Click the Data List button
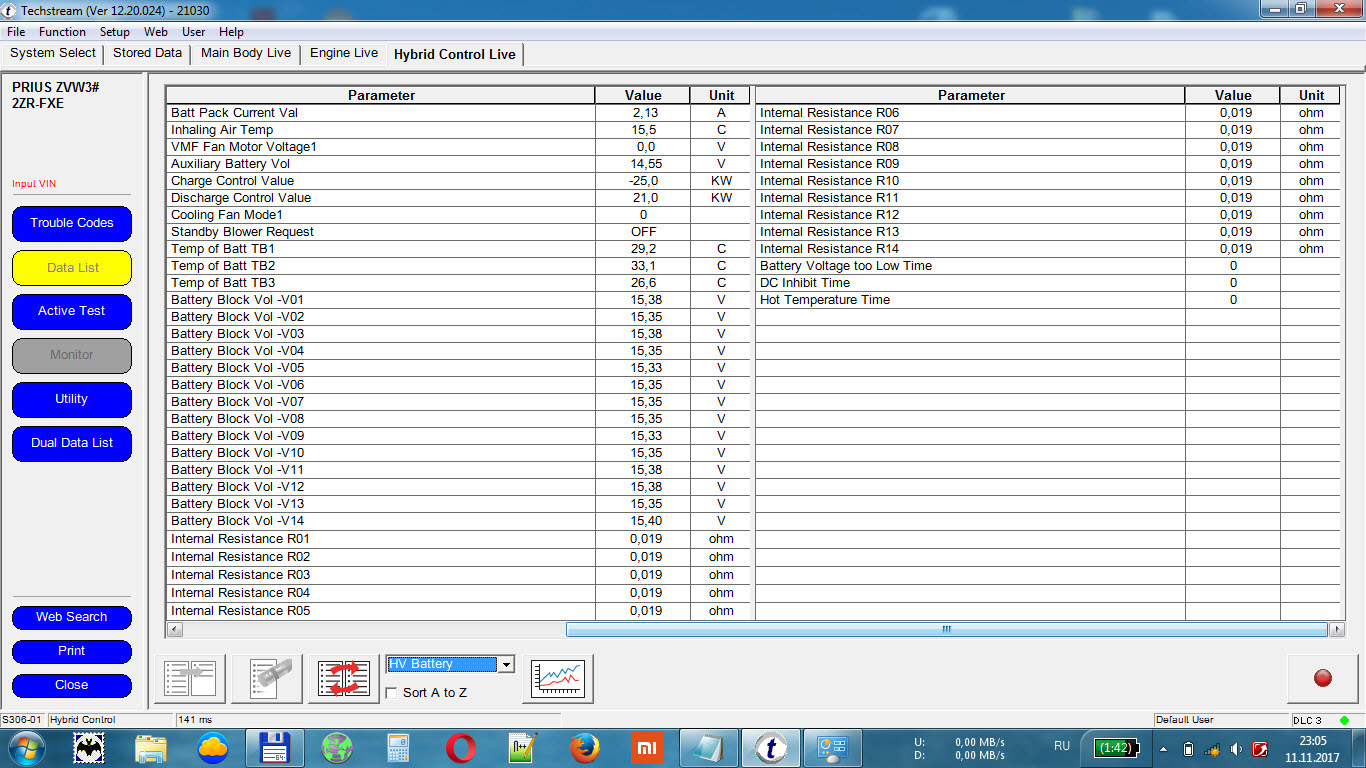 [x=72, y=268]
